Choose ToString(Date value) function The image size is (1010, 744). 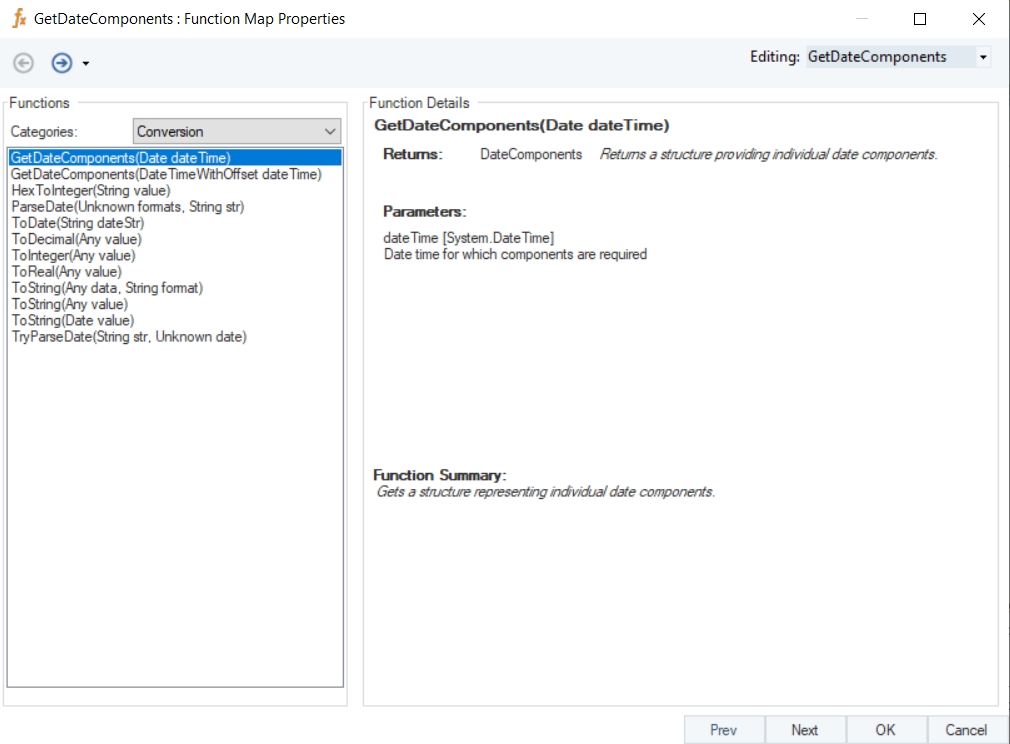(x=73, y=320)
